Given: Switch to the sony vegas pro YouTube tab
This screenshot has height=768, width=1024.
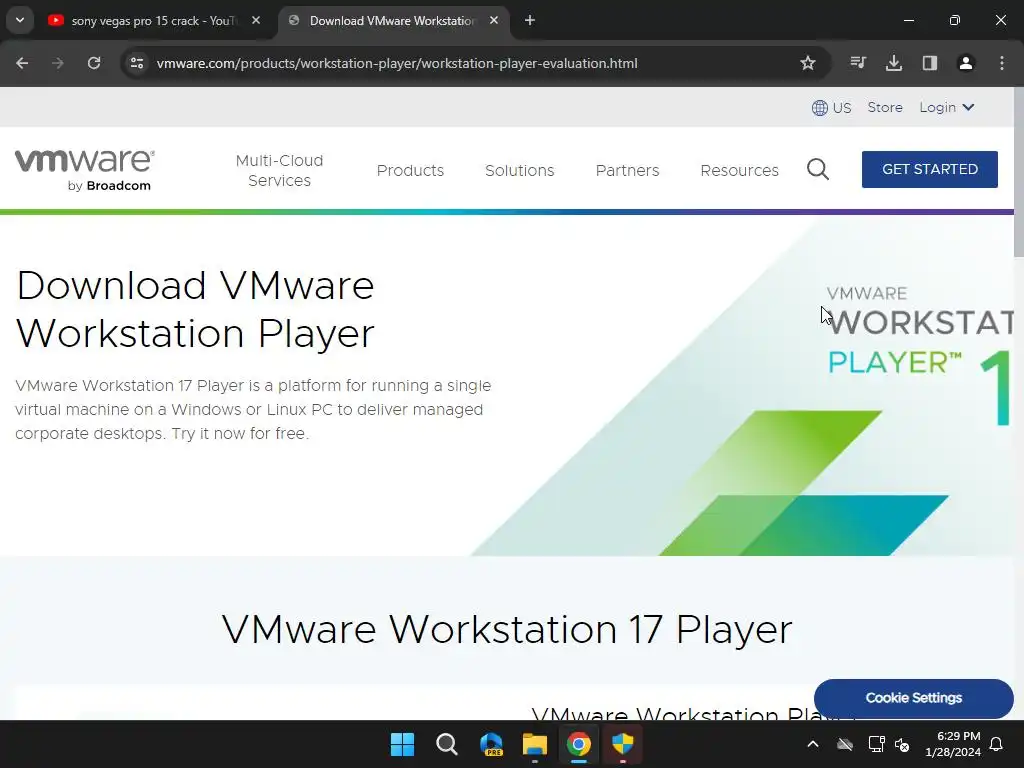Looking at the screenshot, I should click(x=155, y=21).
